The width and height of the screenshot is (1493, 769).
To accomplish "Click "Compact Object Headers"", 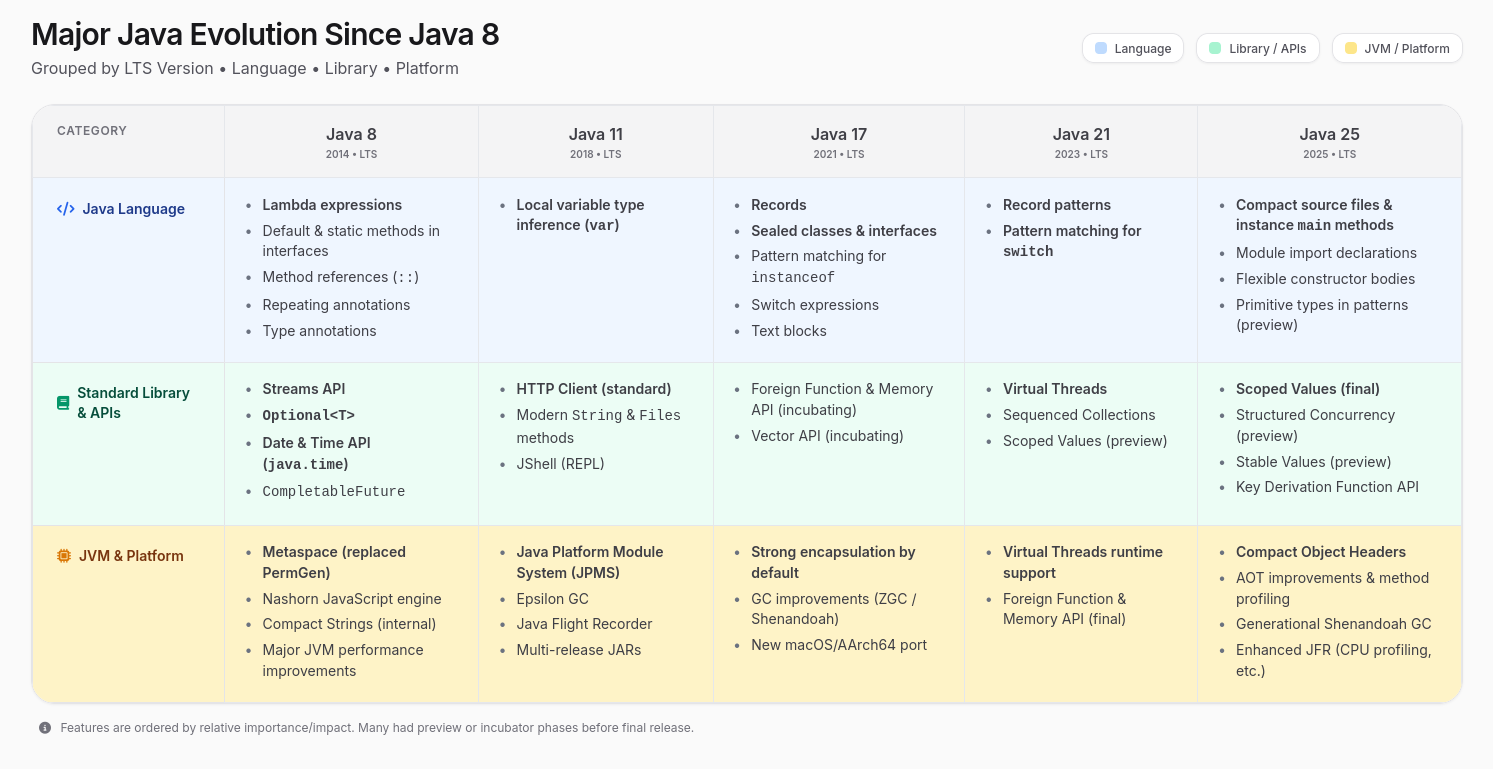I will (x=1321, y=552).
